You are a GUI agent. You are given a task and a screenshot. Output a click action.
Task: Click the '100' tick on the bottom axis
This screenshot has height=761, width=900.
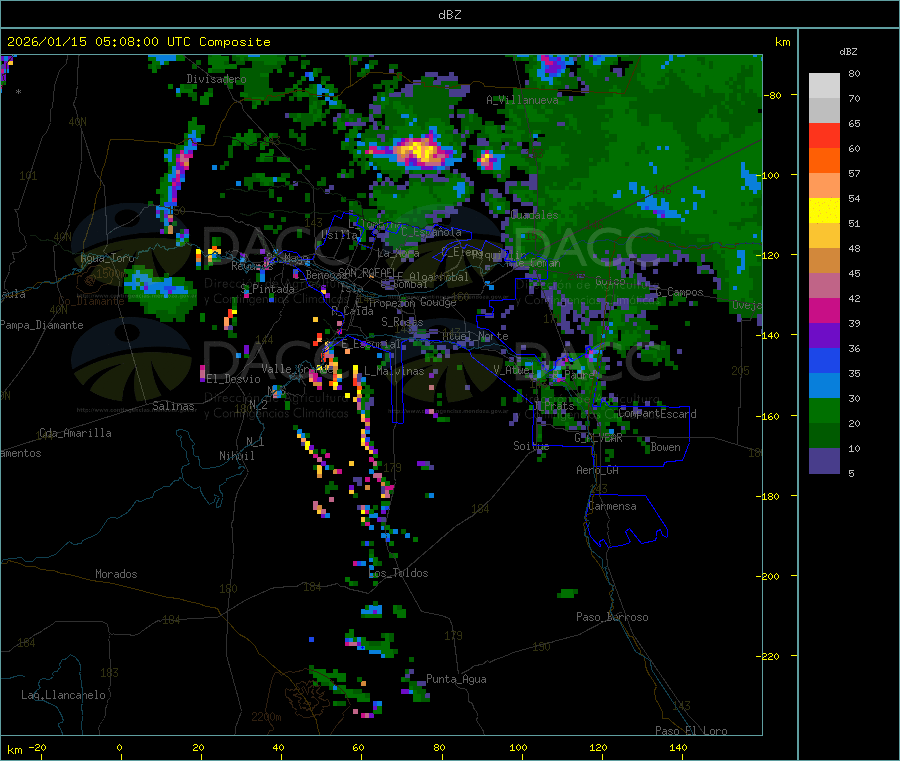(518, 748)
